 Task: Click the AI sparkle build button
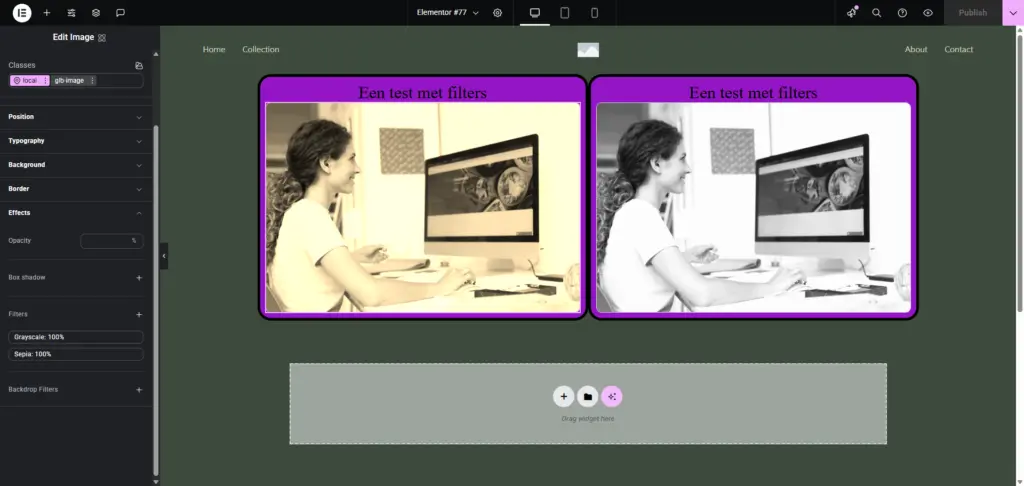click(612, 397)
